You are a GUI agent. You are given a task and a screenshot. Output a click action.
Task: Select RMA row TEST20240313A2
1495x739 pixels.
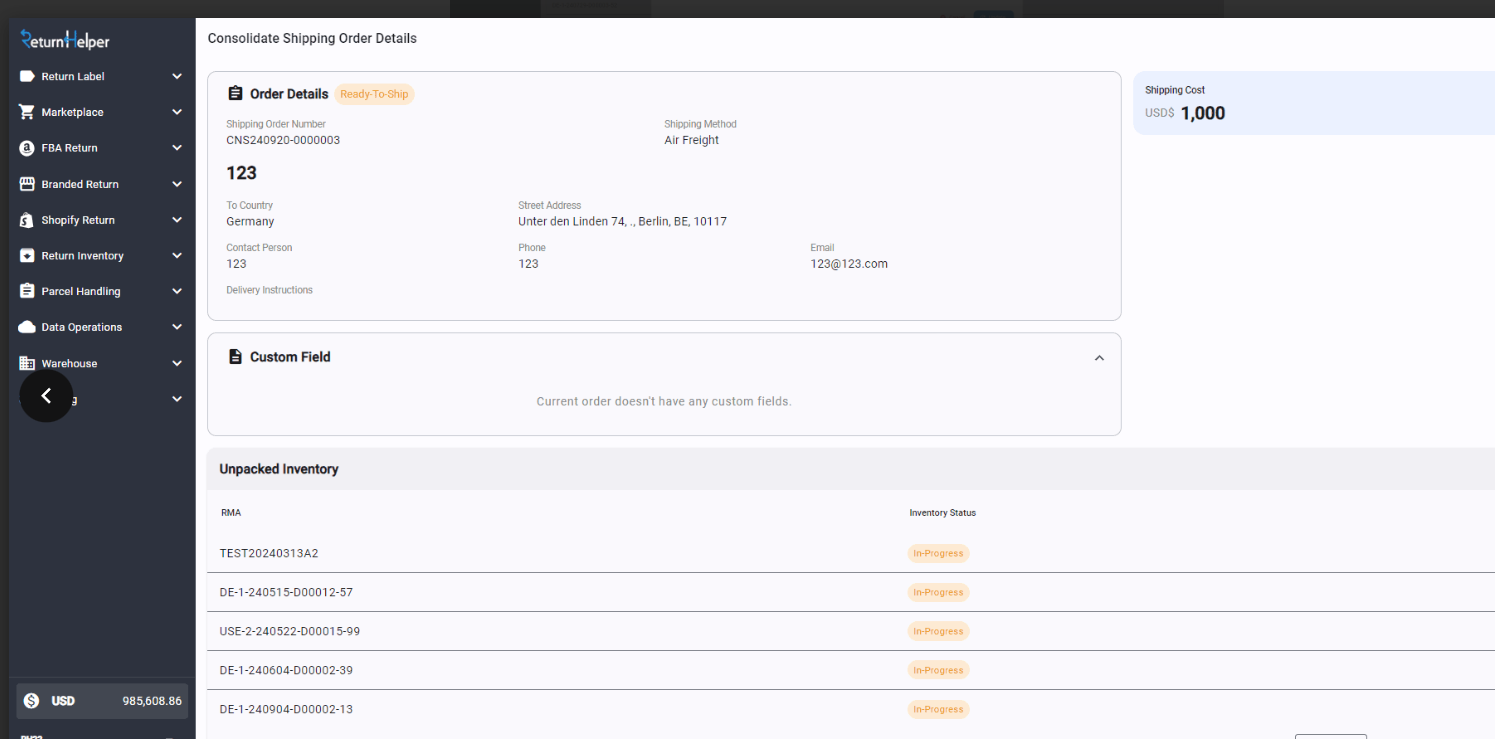tap(269, 553)
